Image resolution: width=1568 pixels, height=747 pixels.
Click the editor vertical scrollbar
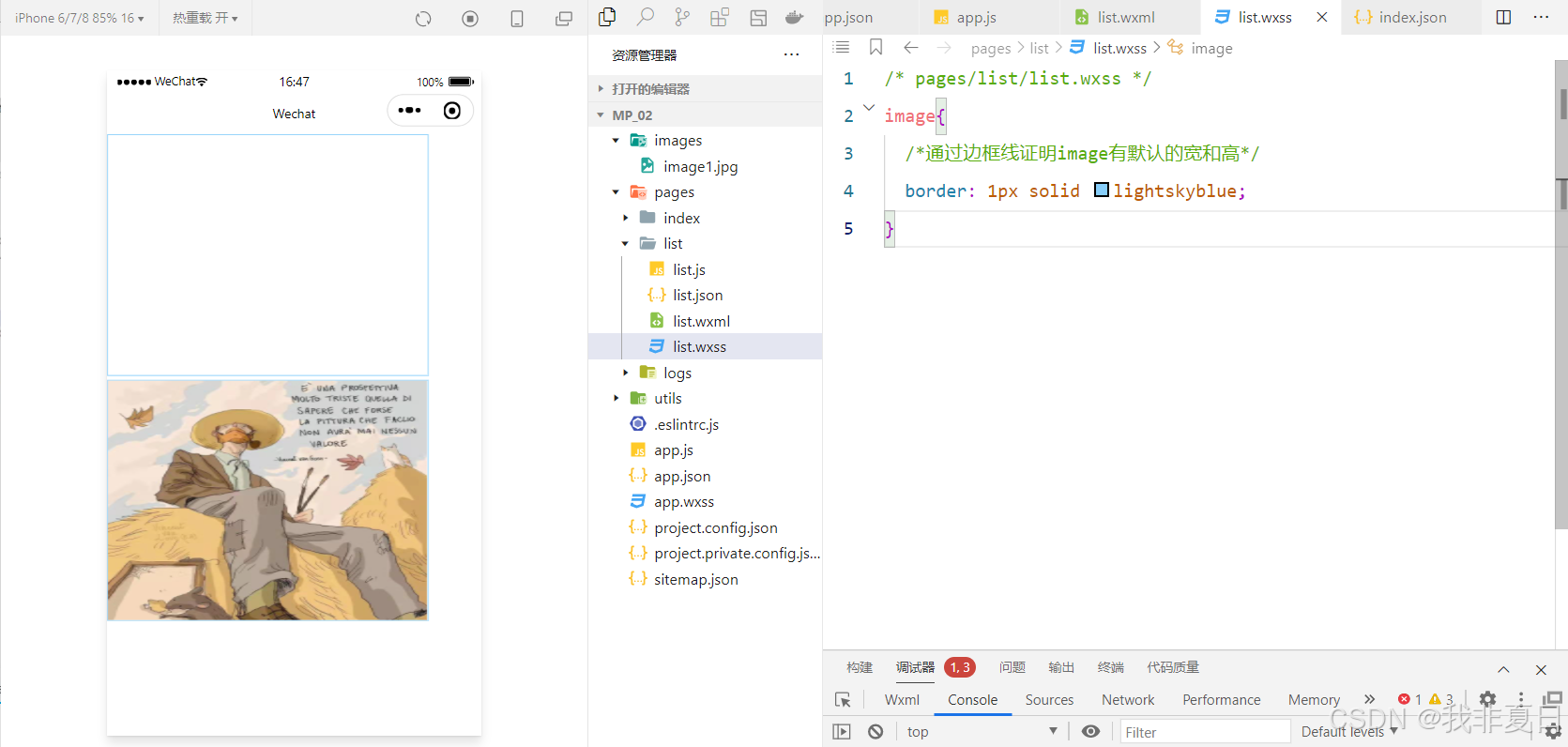click(1561, 295)
